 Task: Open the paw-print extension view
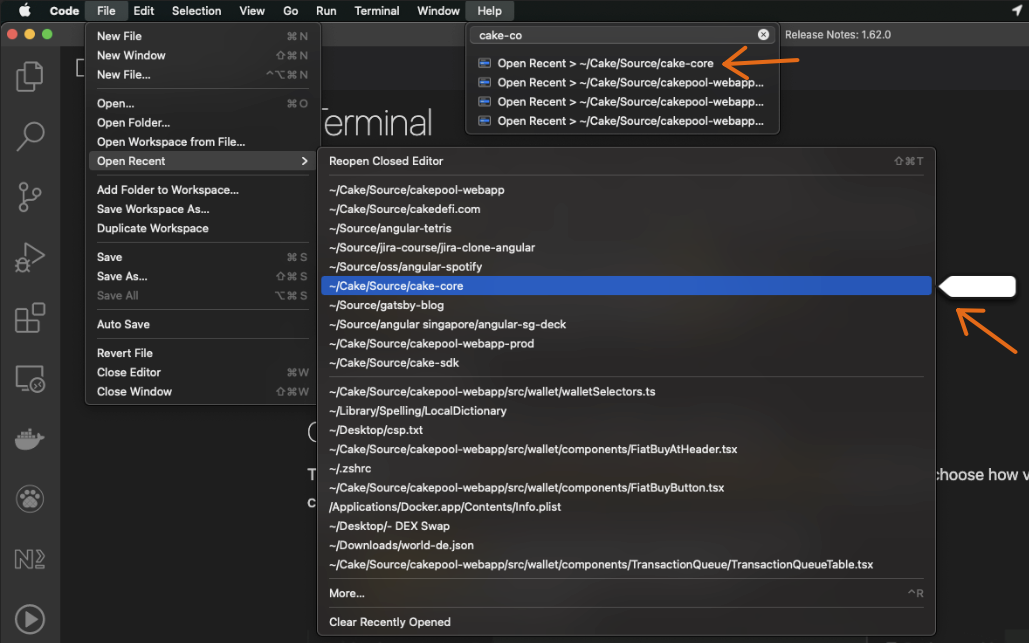click(30, 499)
